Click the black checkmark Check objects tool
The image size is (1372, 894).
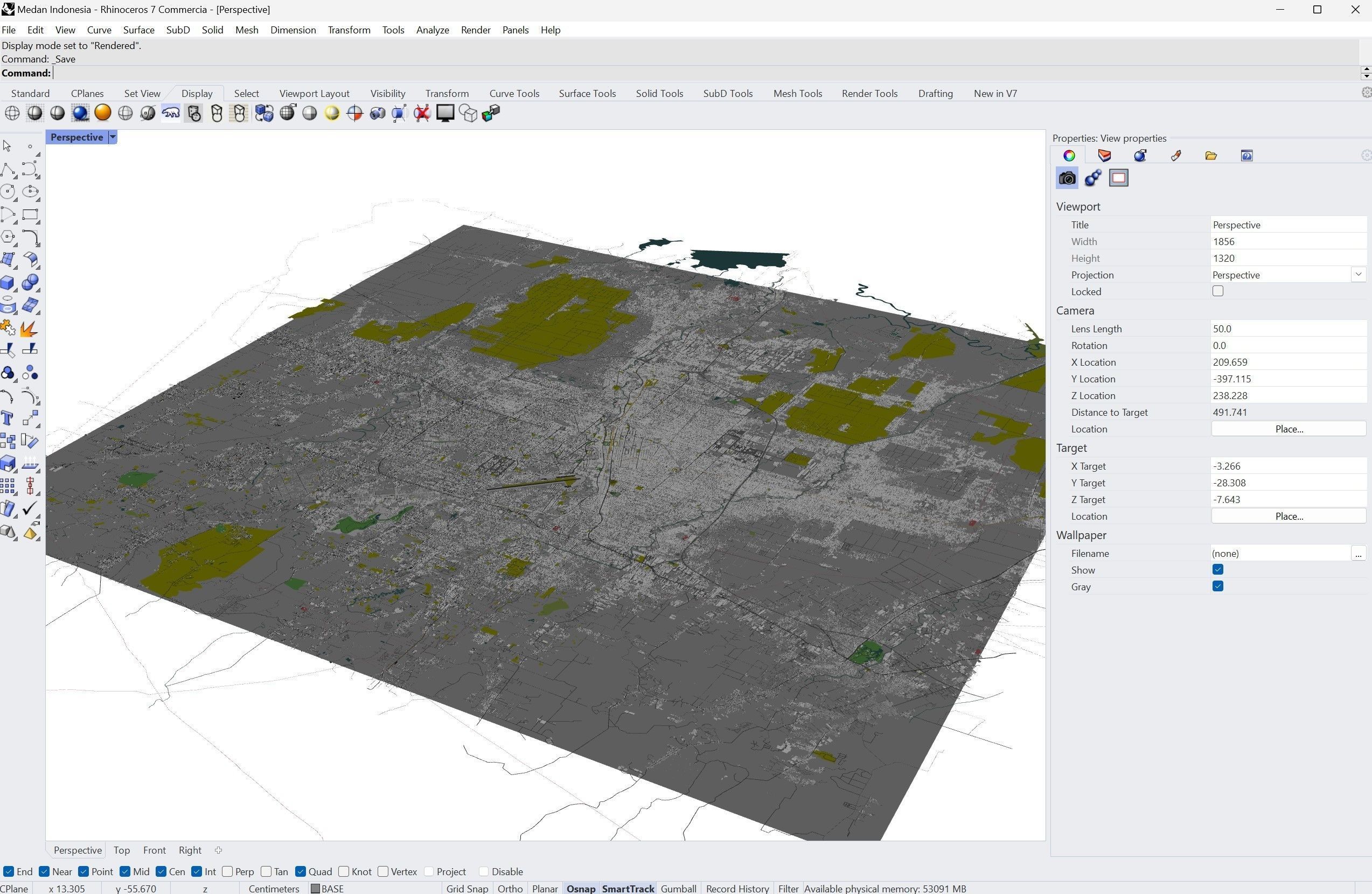(30, 509)
